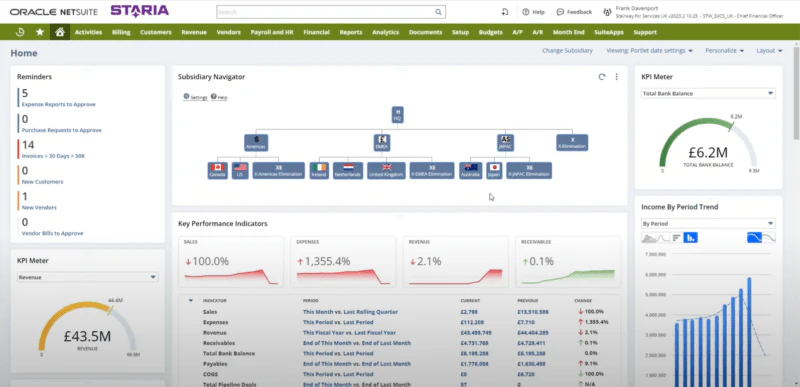Open Subsidiary Navigator Settings

195,97
